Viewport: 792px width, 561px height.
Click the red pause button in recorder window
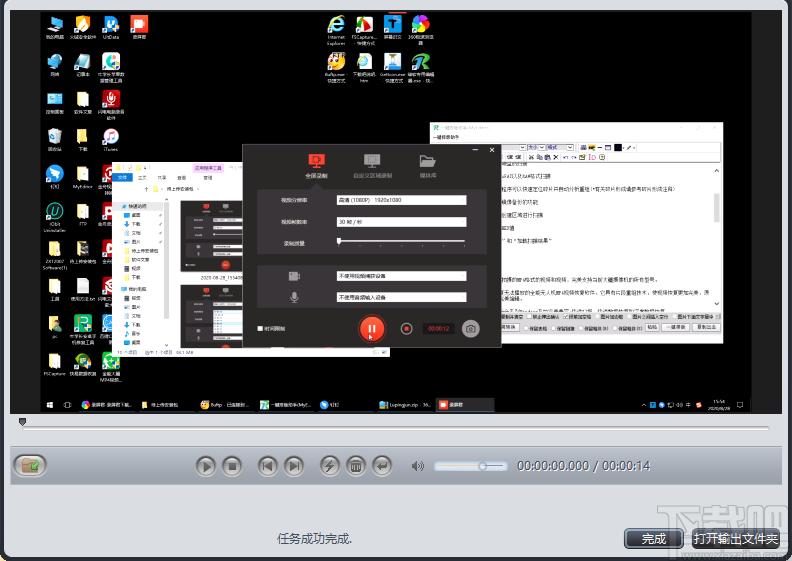pos(372,329)
